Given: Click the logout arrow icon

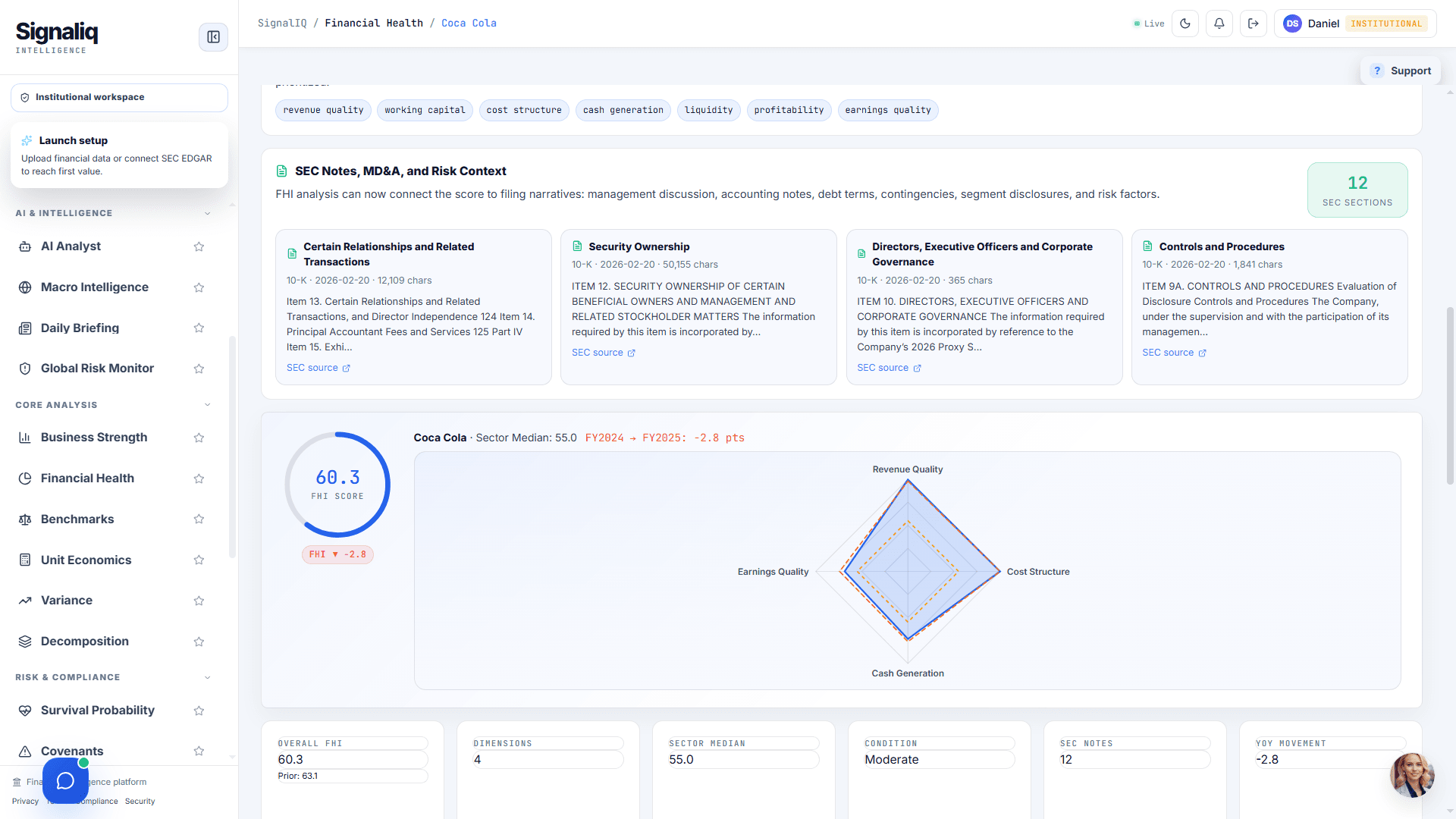Looking at the screenshot, I should 1254,24.
